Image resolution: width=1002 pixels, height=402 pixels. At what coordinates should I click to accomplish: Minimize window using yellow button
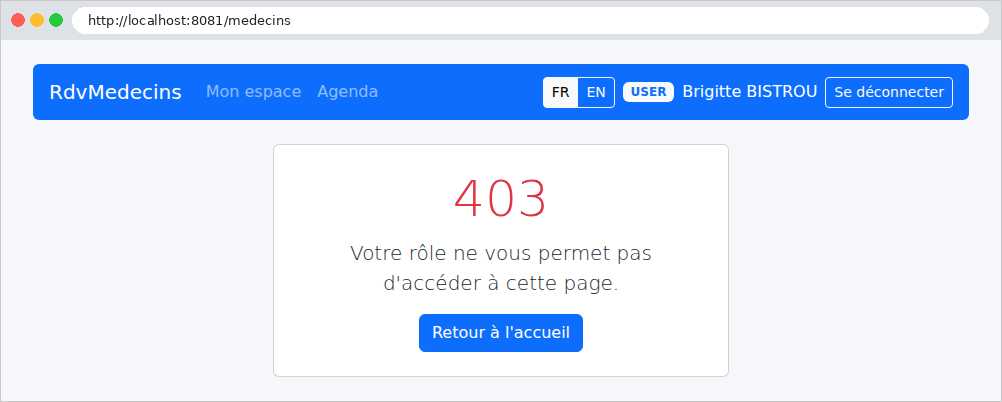click(x=37, y=20)
